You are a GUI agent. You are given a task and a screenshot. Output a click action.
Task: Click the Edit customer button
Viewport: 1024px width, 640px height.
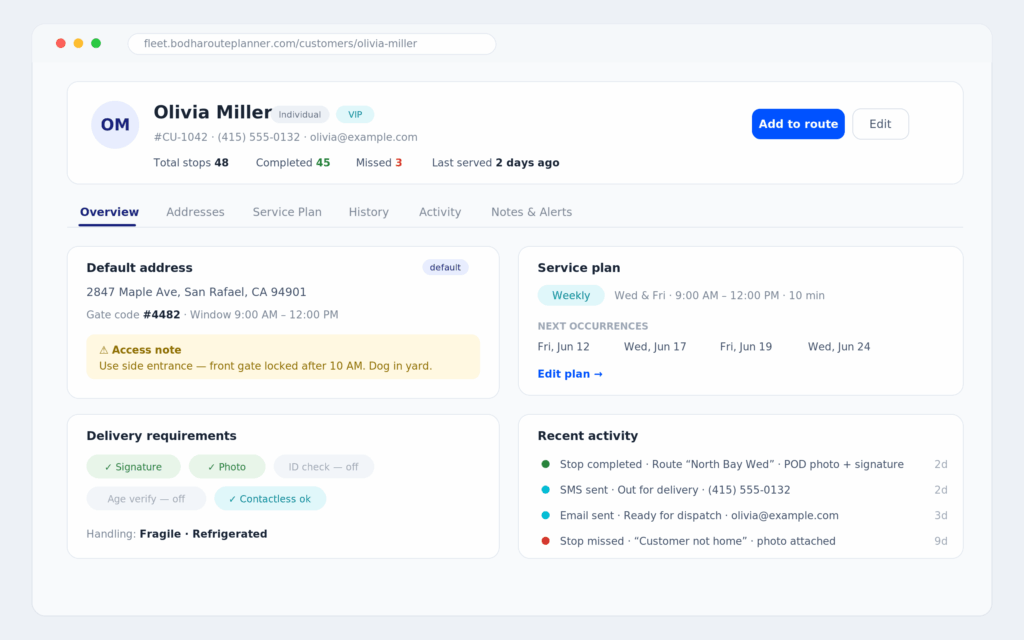click(880, 124)
